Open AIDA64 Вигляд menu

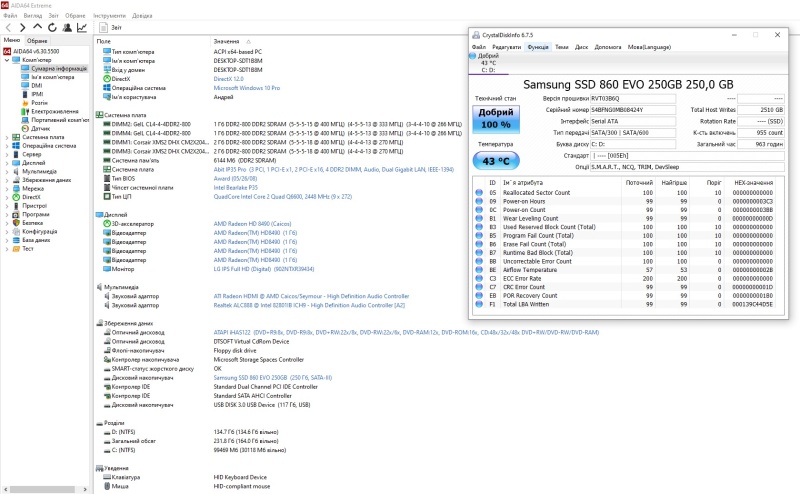pyautogui.click(x=33, y=16)
